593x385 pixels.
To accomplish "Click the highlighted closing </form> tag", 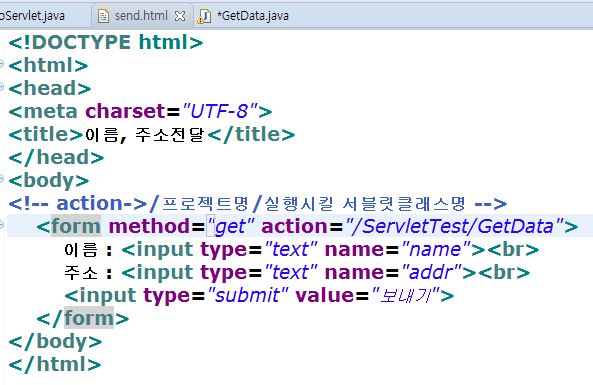I will [83, 318].
